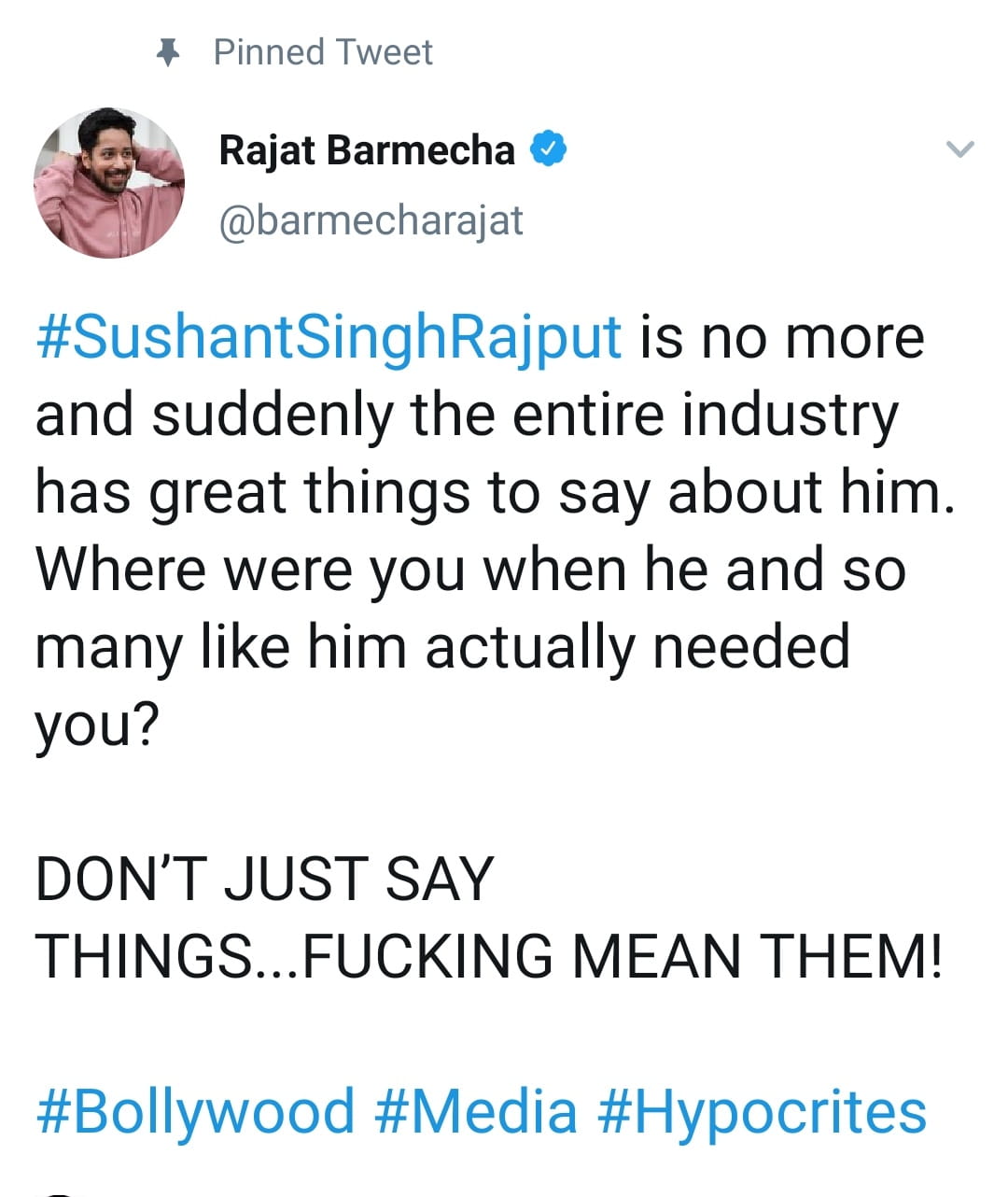
Task: Expand the tweet options chevron
Action: pos(959,149)
